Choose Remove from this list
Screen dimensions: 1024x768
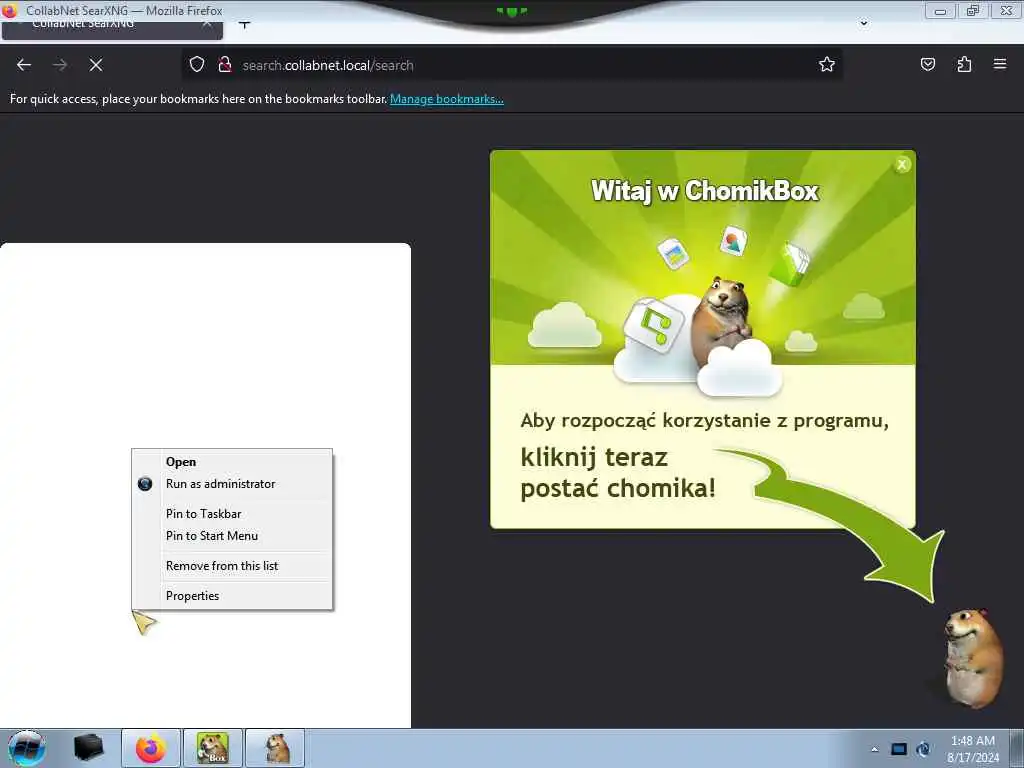pyautogui.click(x=232, y=566)
